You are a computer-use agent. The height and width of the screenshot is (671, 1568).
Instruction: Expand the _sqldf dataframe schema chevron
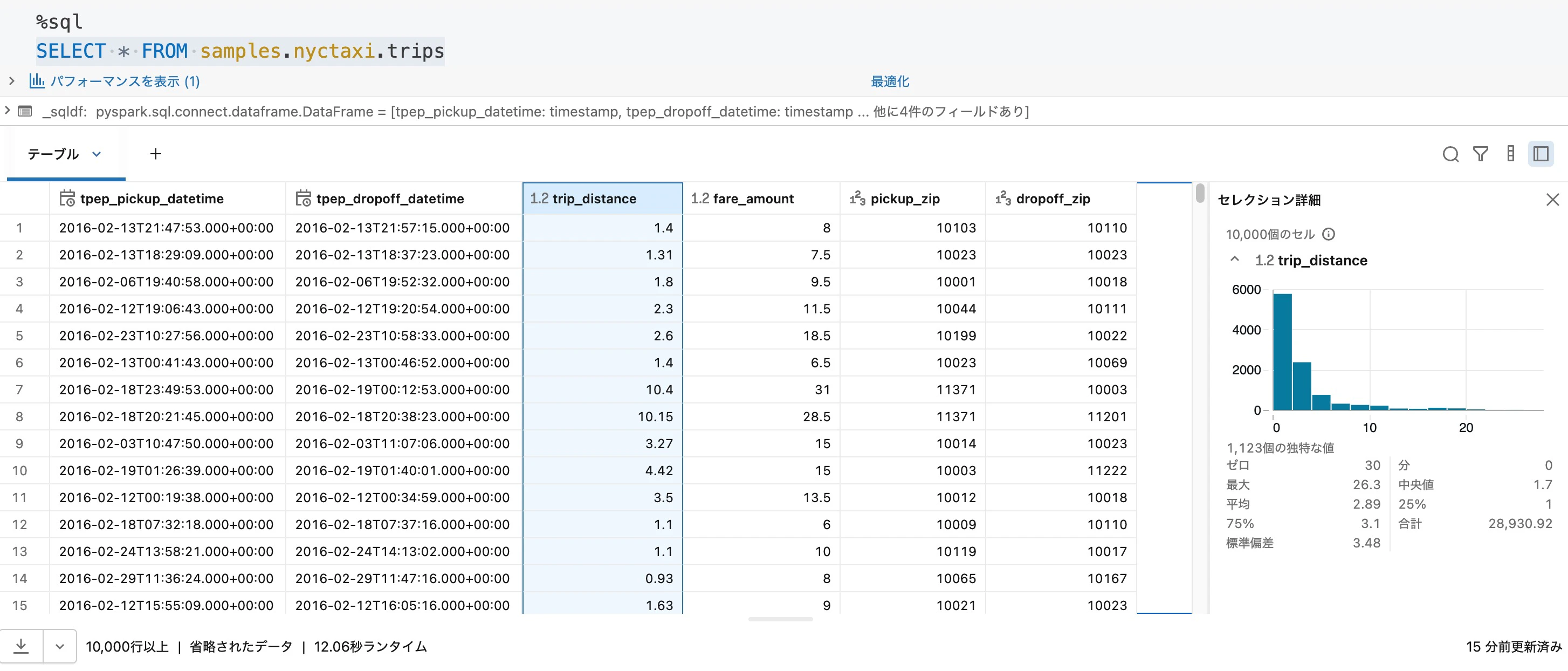pos(8,110)
